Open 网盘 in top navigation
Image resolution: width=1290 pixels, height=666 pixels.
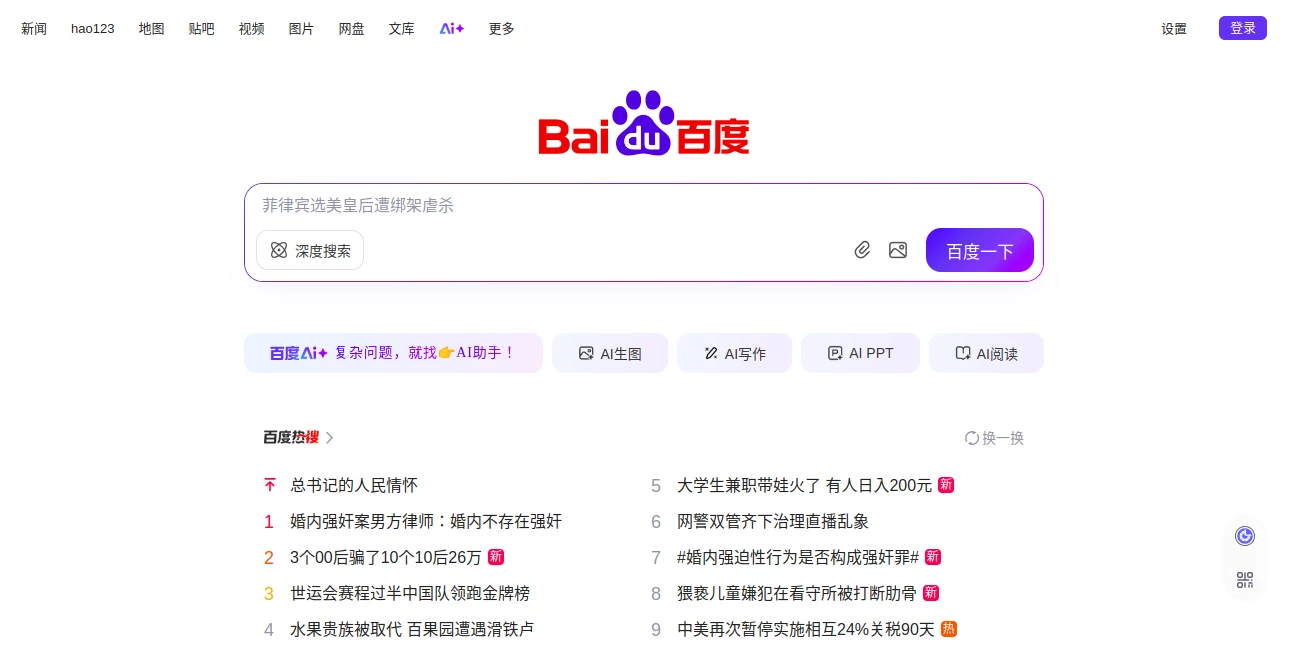(x=352, y=29)
